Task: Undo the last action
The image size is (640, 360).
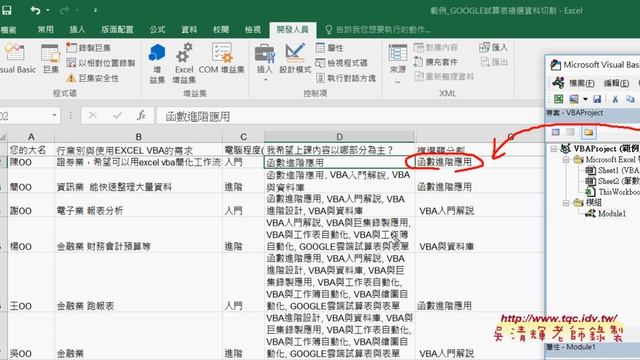Action: pos(35,10)
